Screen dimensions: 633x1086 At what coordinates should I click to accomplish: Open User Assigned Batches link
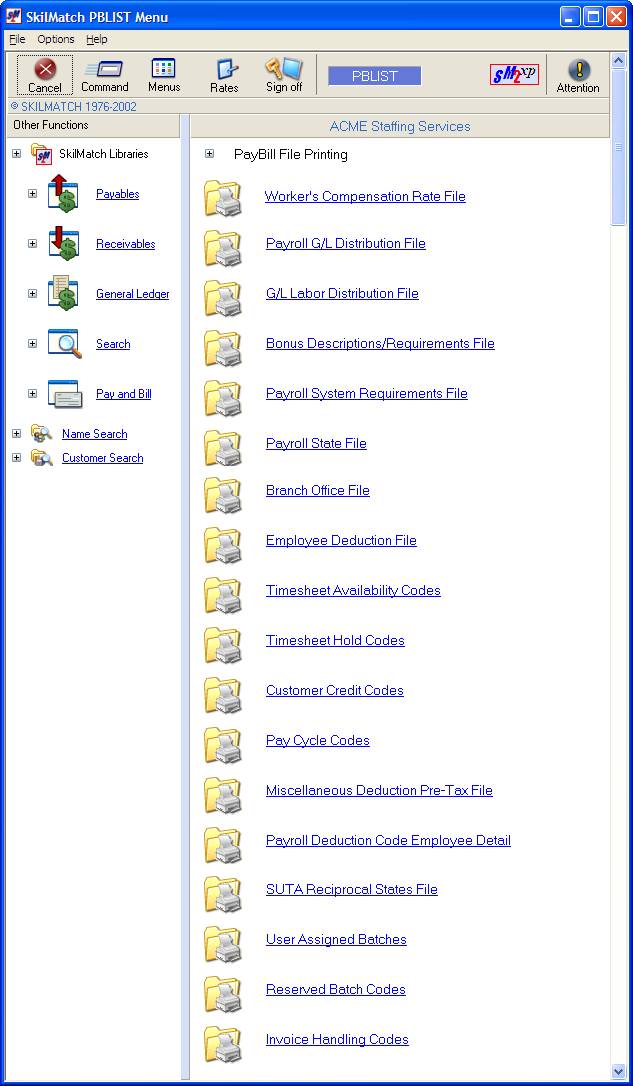point(336,939)
